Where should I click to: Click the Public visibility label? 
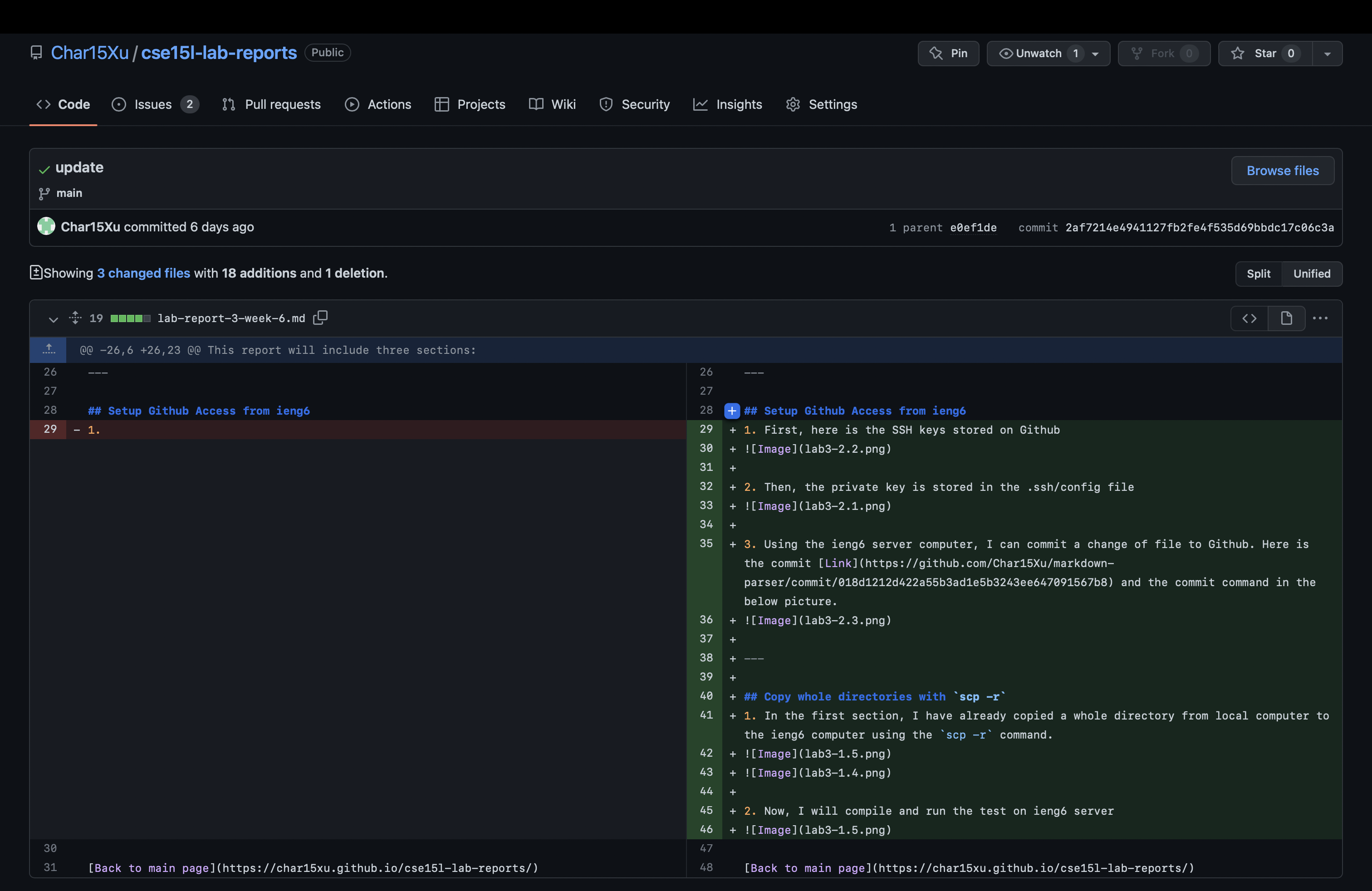pos(328,53)
